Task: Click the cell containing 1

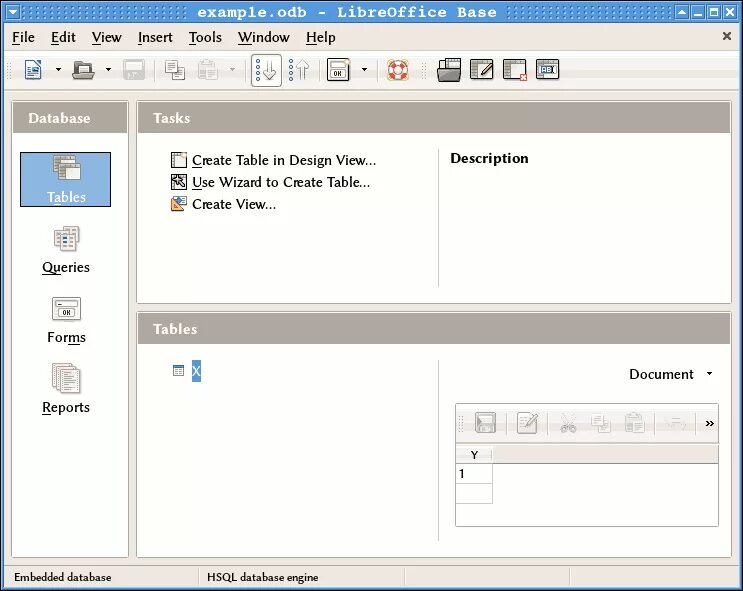Action: pos(474,474)
